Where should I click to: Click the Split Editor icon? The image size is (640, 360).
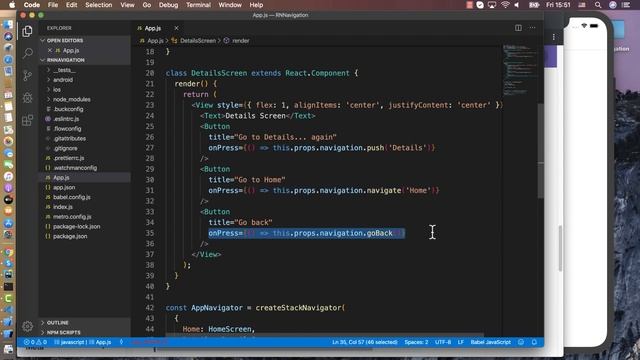(518, 28)
